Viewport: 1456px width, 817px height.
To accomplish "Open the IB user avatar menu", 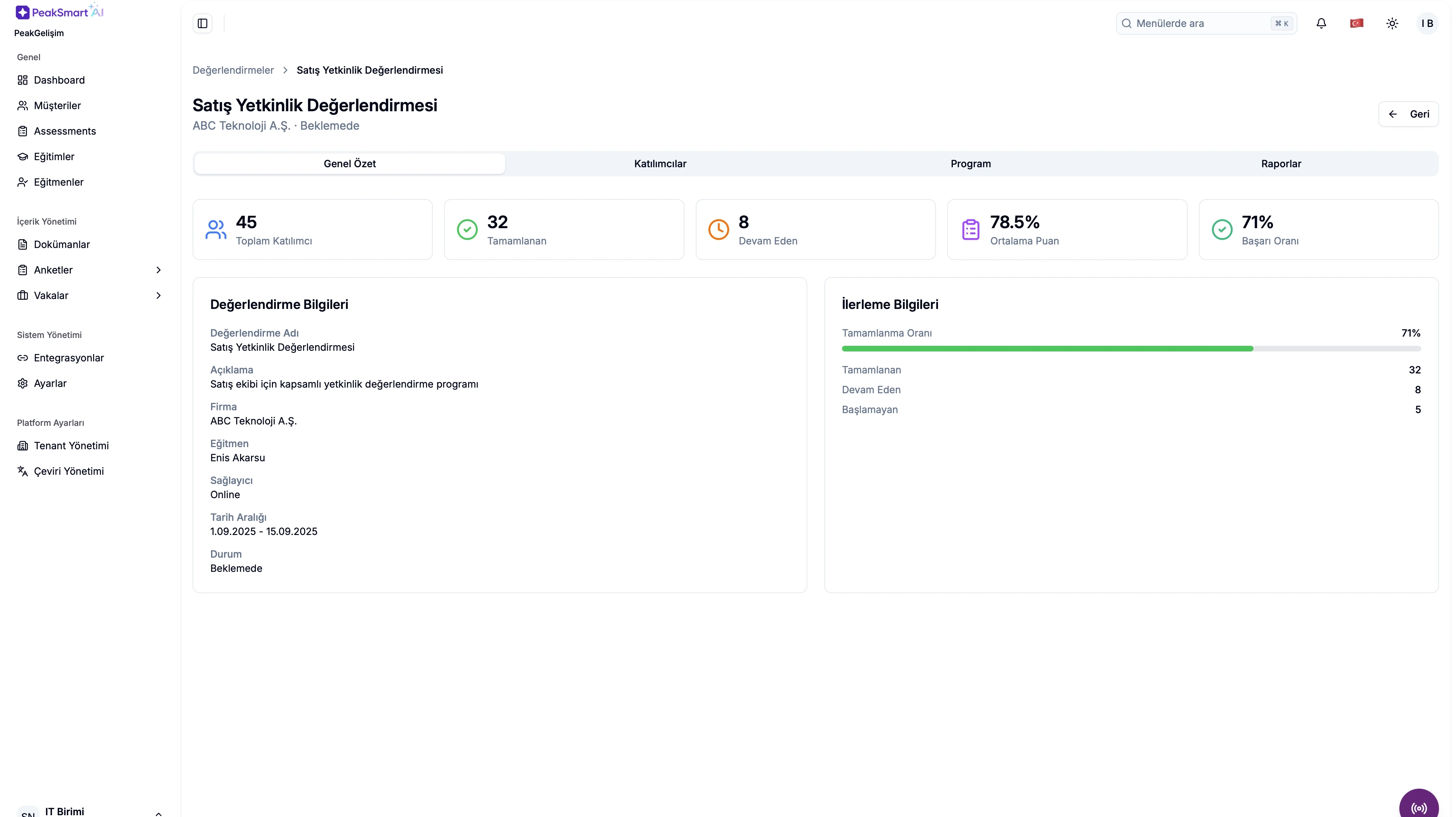I will point(1427,23).
